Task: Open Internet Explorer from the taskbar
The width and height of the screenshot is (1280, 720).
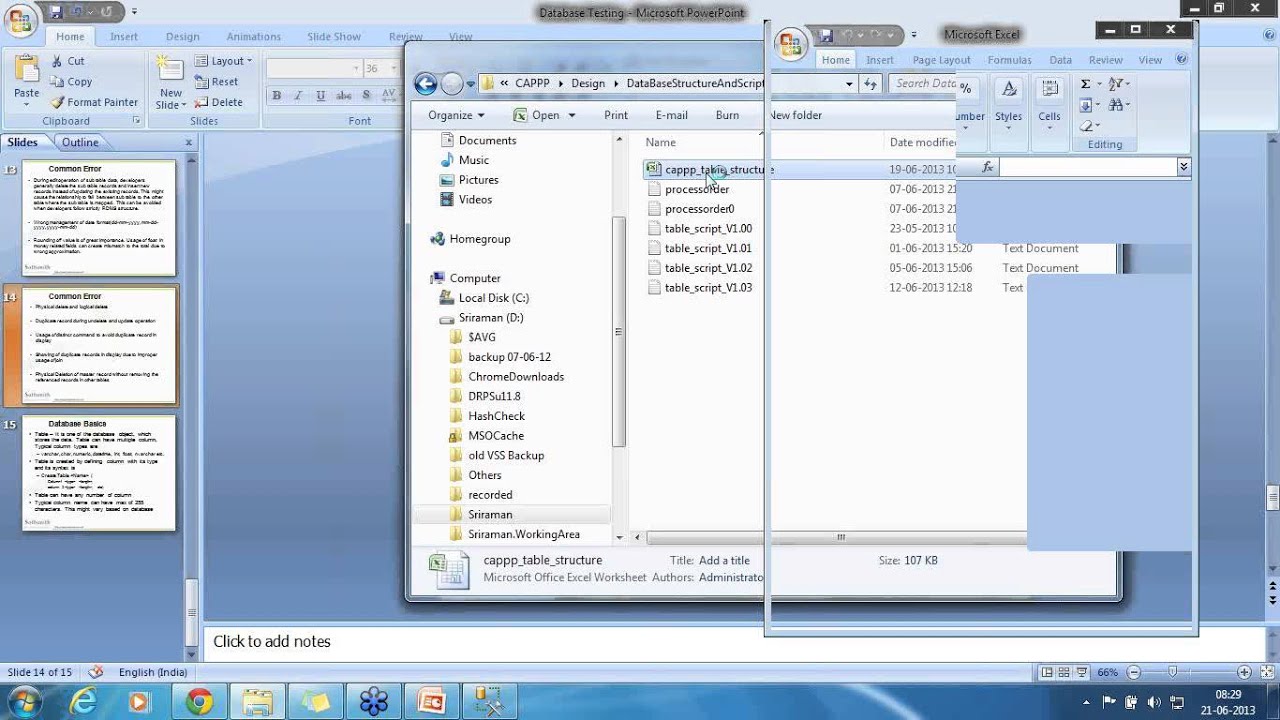Action: pos(84,702)
